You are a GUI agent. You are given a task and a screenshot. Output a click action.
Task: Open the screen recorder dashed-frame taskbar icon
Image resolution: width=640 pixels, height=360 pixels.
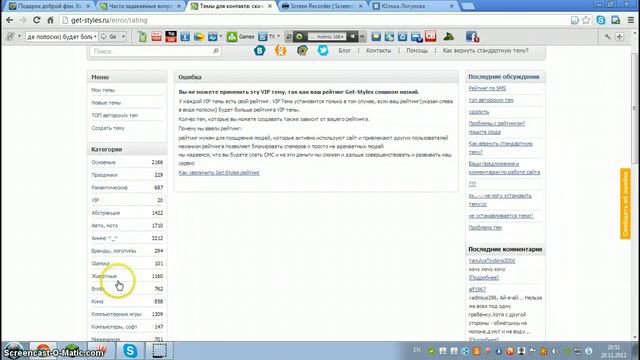point(159,351)
